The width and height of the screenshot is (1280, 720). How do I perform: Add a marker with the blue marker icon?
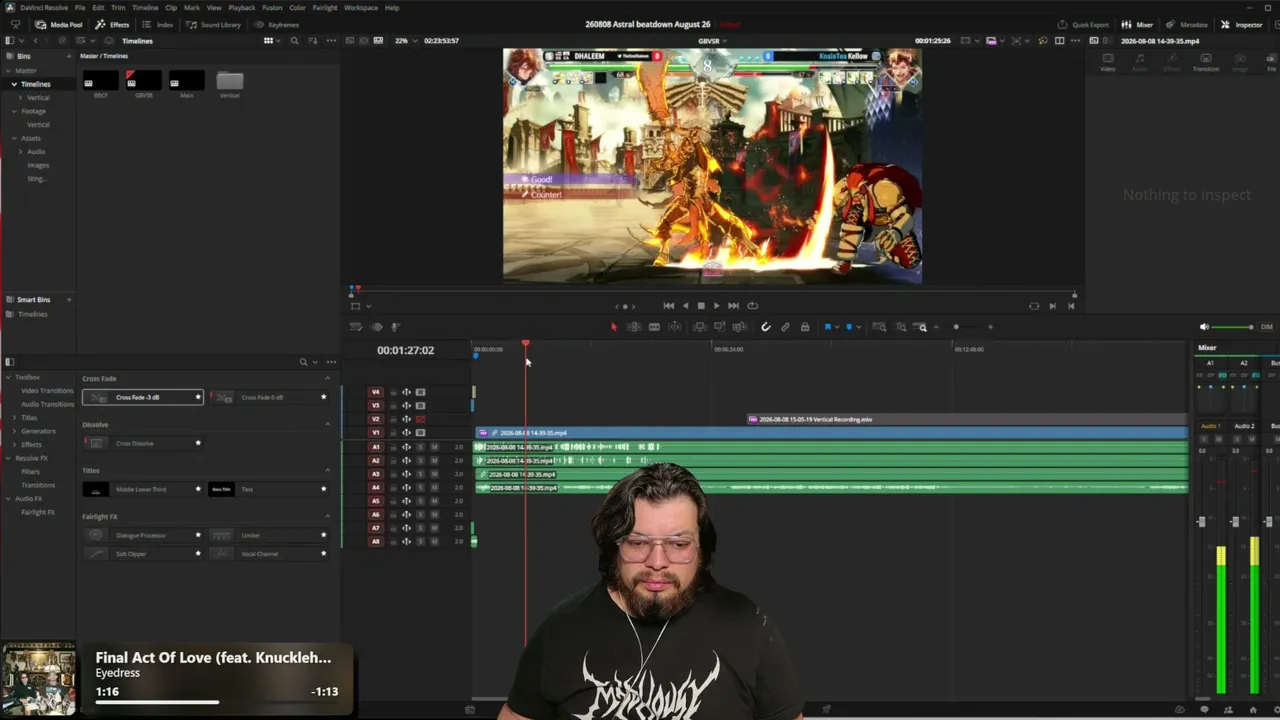click(849, 327)
